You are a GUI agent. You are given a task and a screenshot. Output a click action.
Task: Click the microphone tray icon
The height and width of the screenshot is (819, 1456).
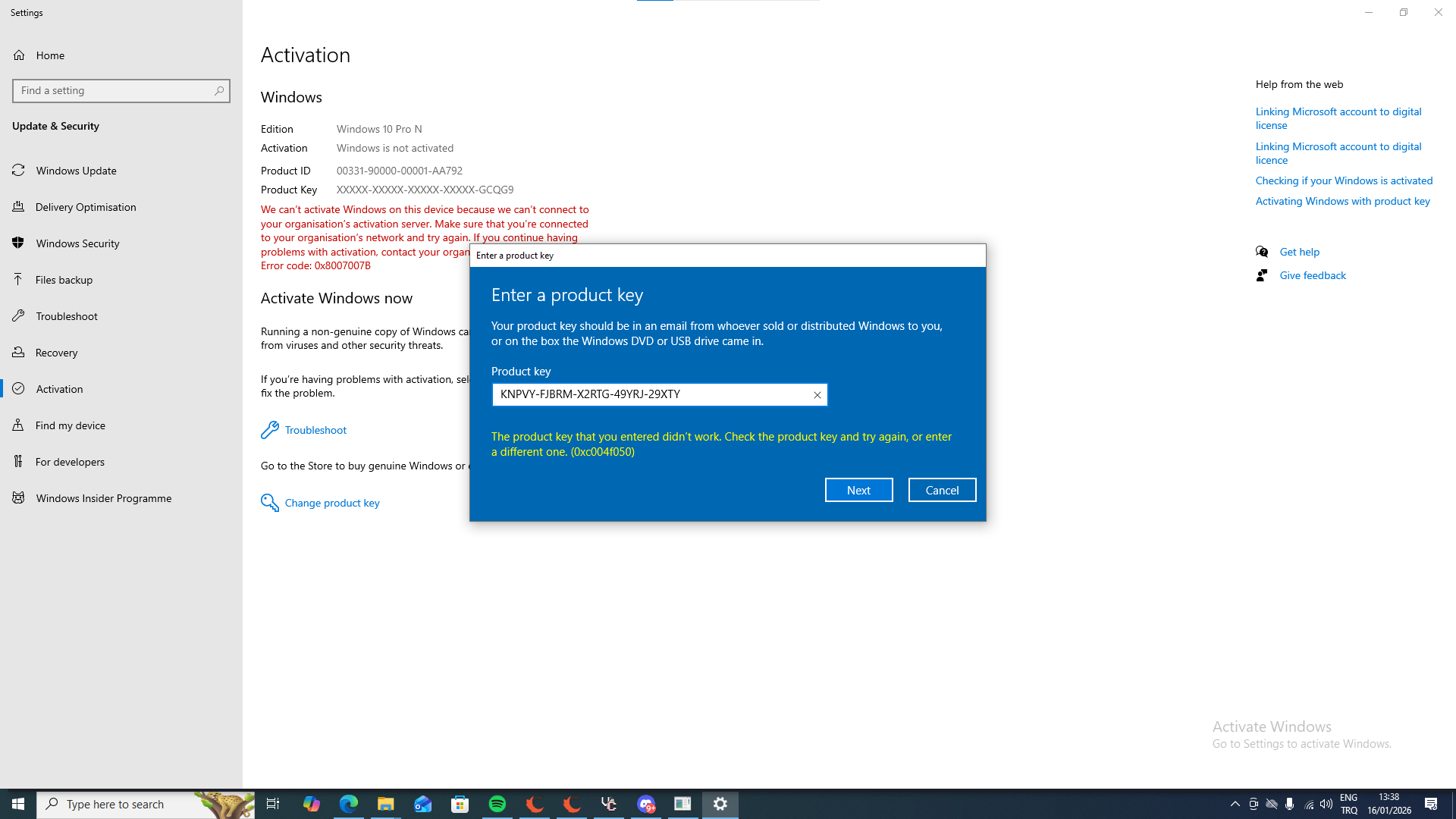click(1290, 804)
